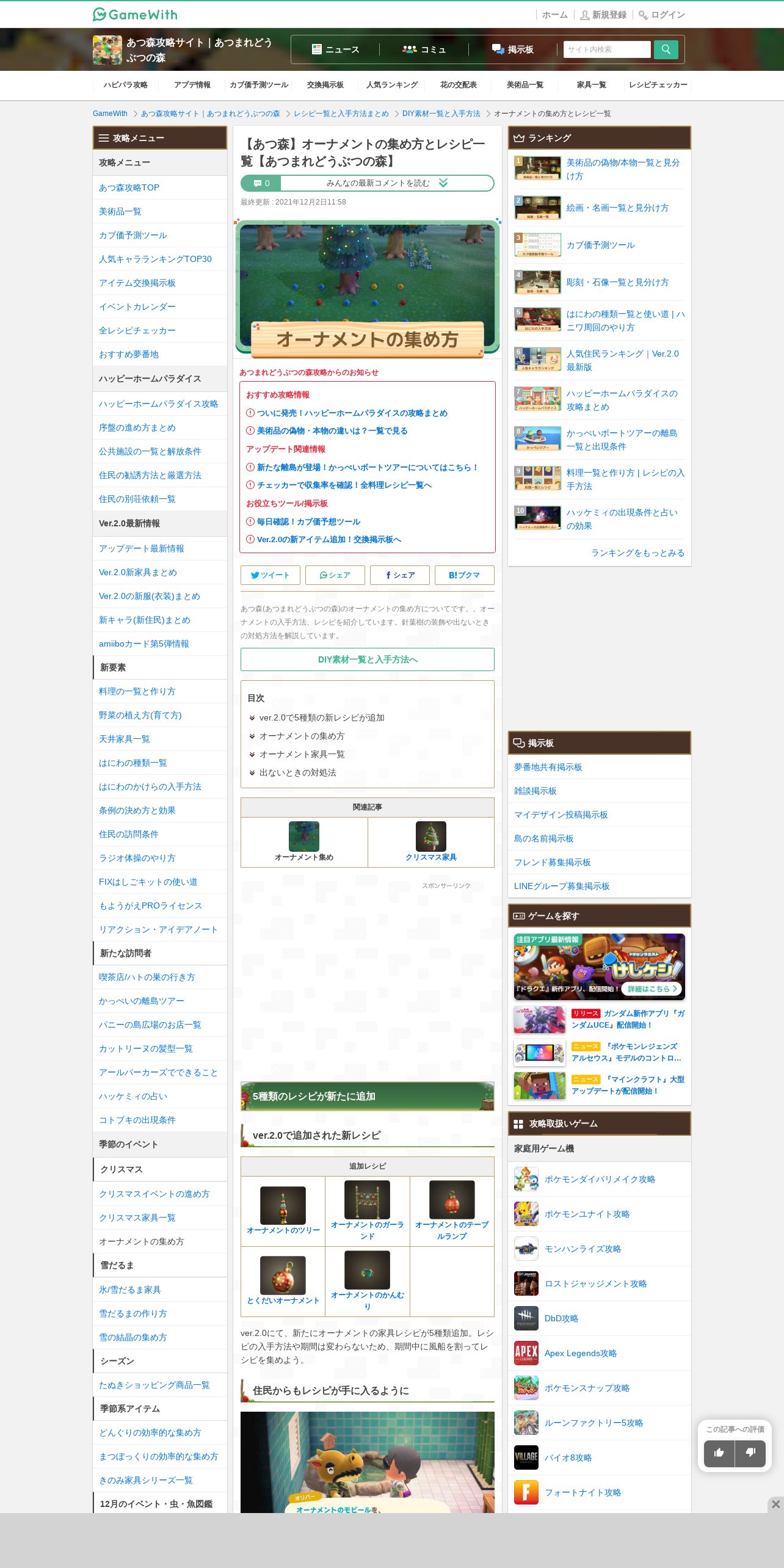Click the comment count bubble icon
This screenshot has width=784, height=1568.
[258, 183]
